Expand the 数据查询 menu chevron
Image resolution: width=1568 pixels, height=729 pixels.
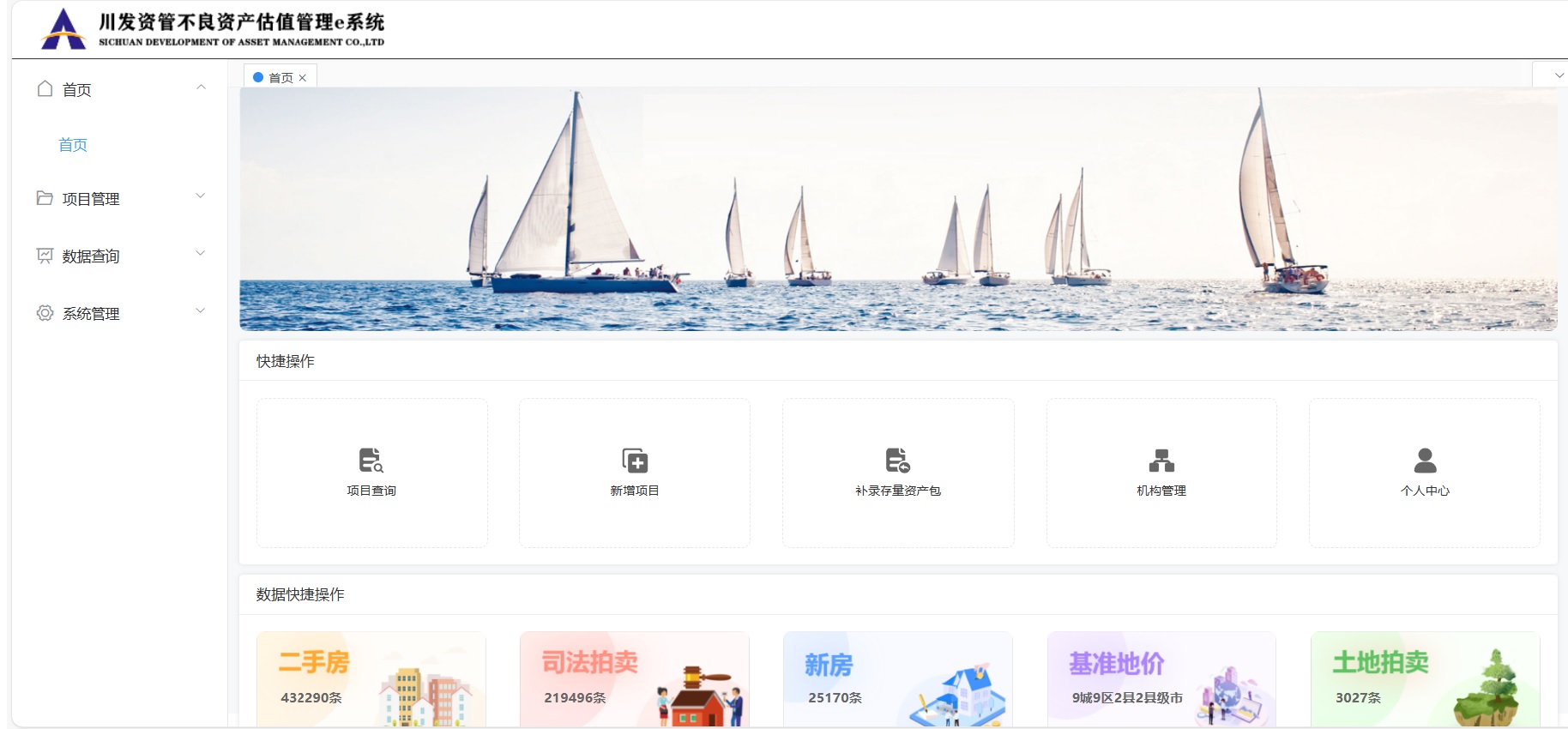pyautogui.click(x=201, y=254)
